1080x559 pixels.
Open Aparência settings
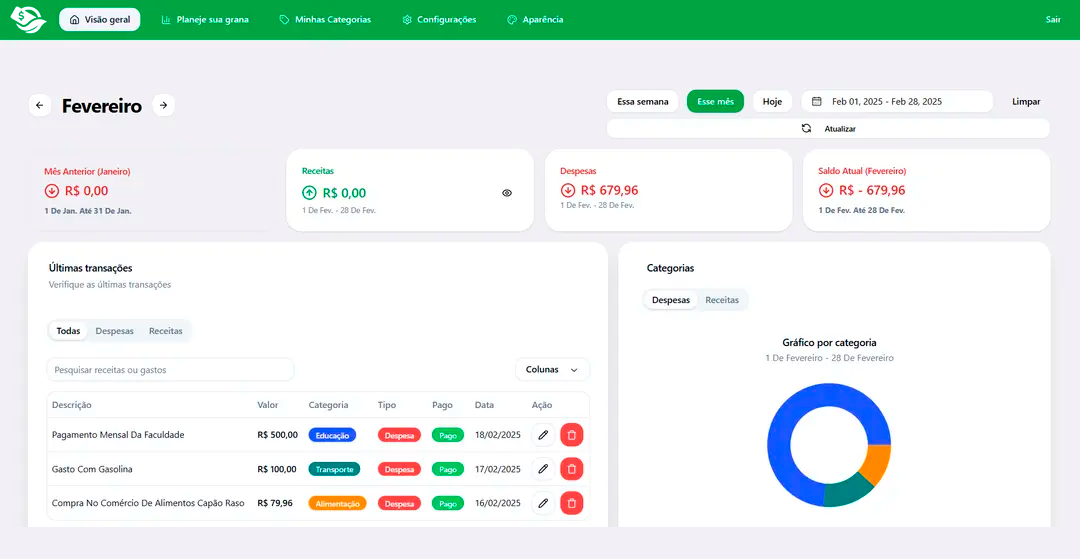pos(535,19)
